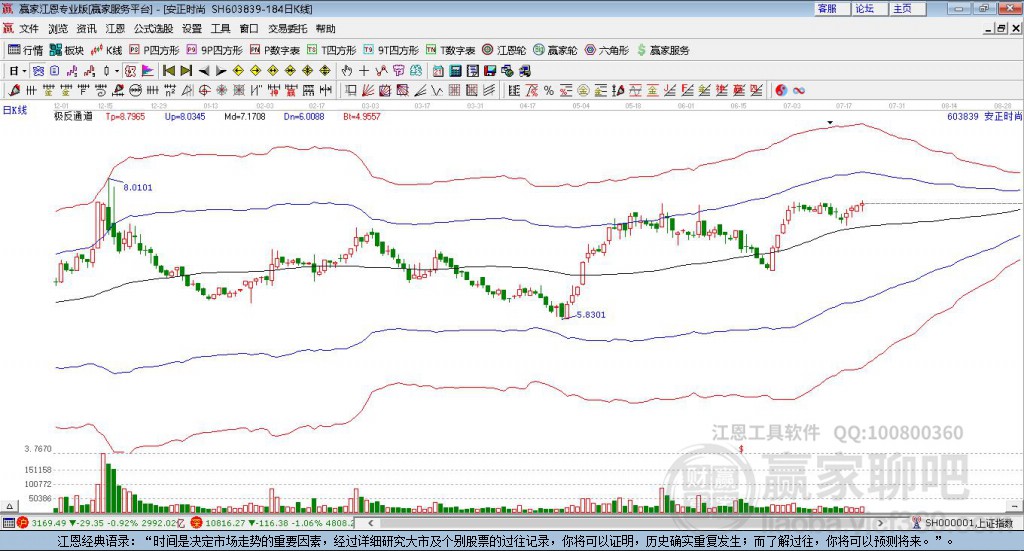Open the 板块 sector view

pos(67,50)
